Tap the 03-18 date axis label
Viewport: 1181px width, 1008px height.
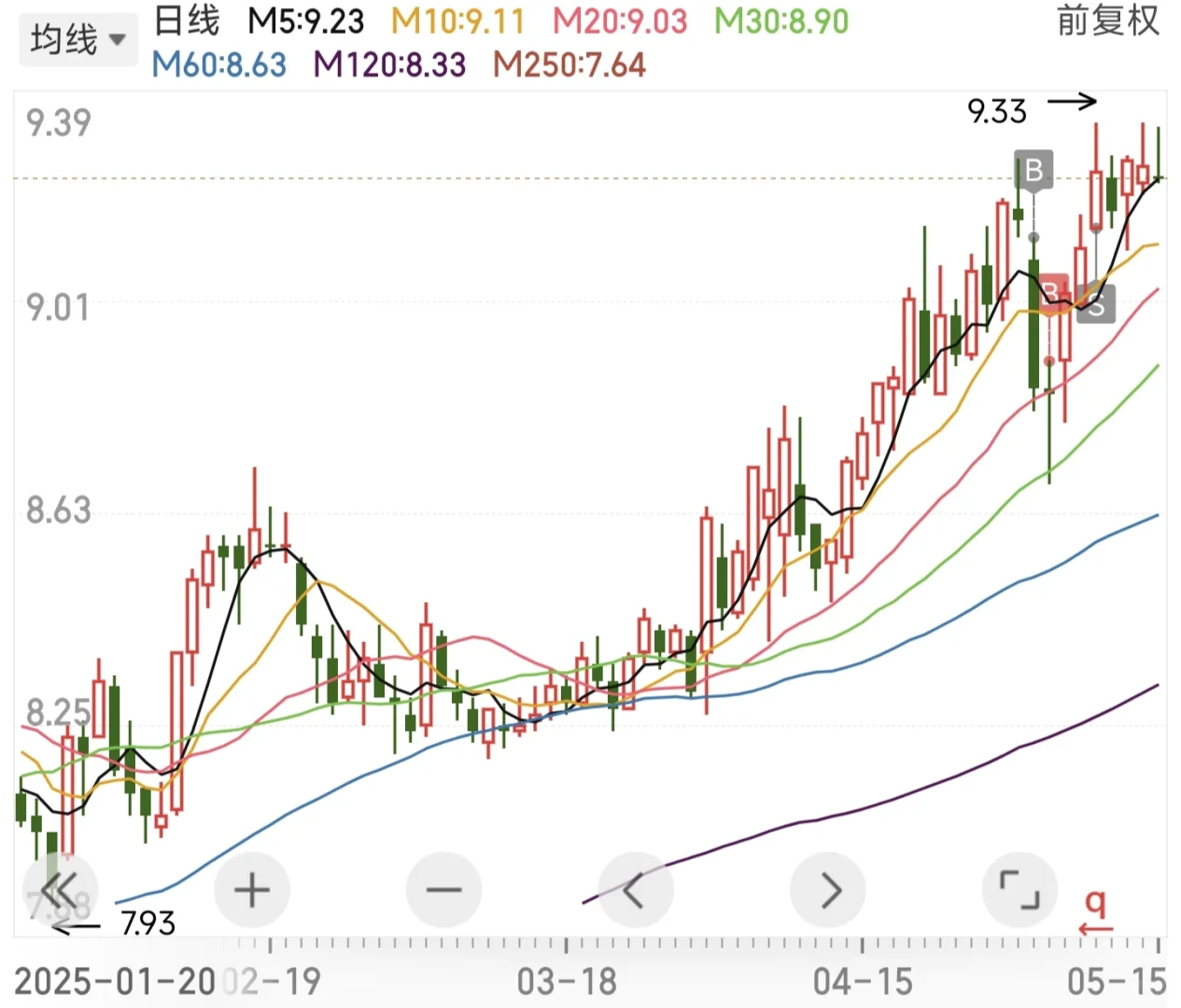[x=567, y=982]
